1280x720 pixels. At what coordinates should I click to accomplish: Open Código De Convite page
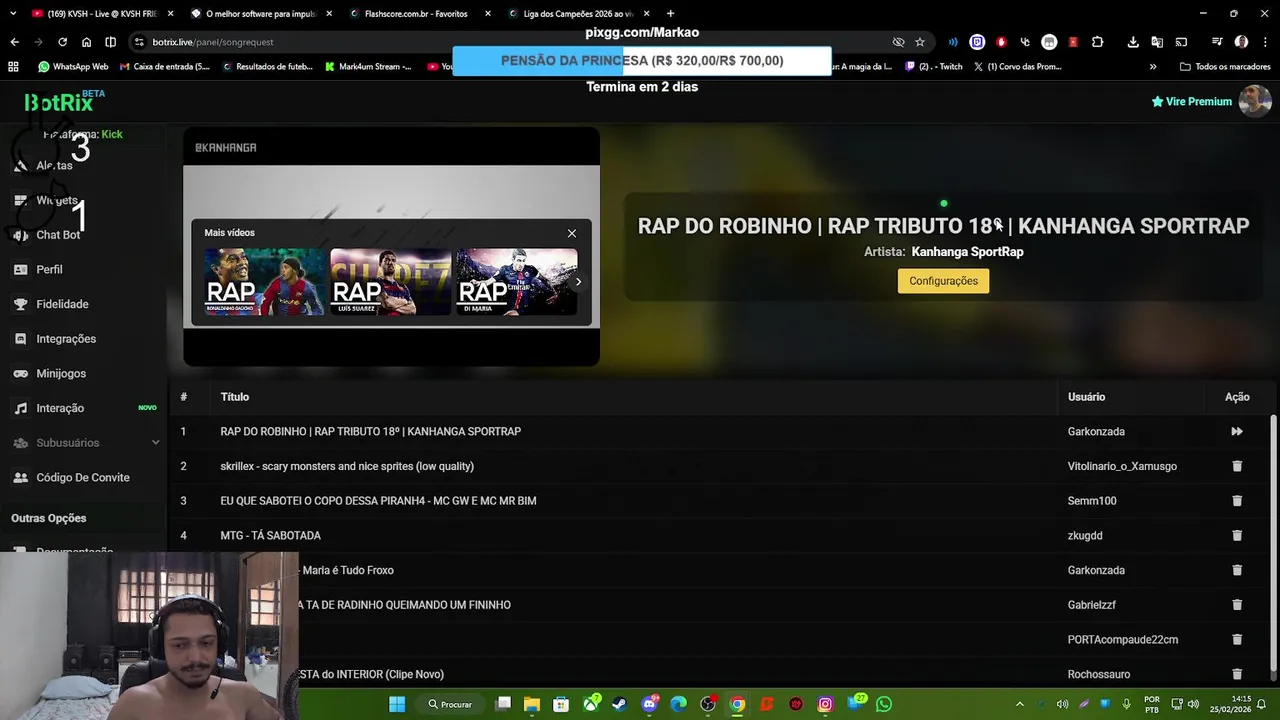tap(83, 478)
